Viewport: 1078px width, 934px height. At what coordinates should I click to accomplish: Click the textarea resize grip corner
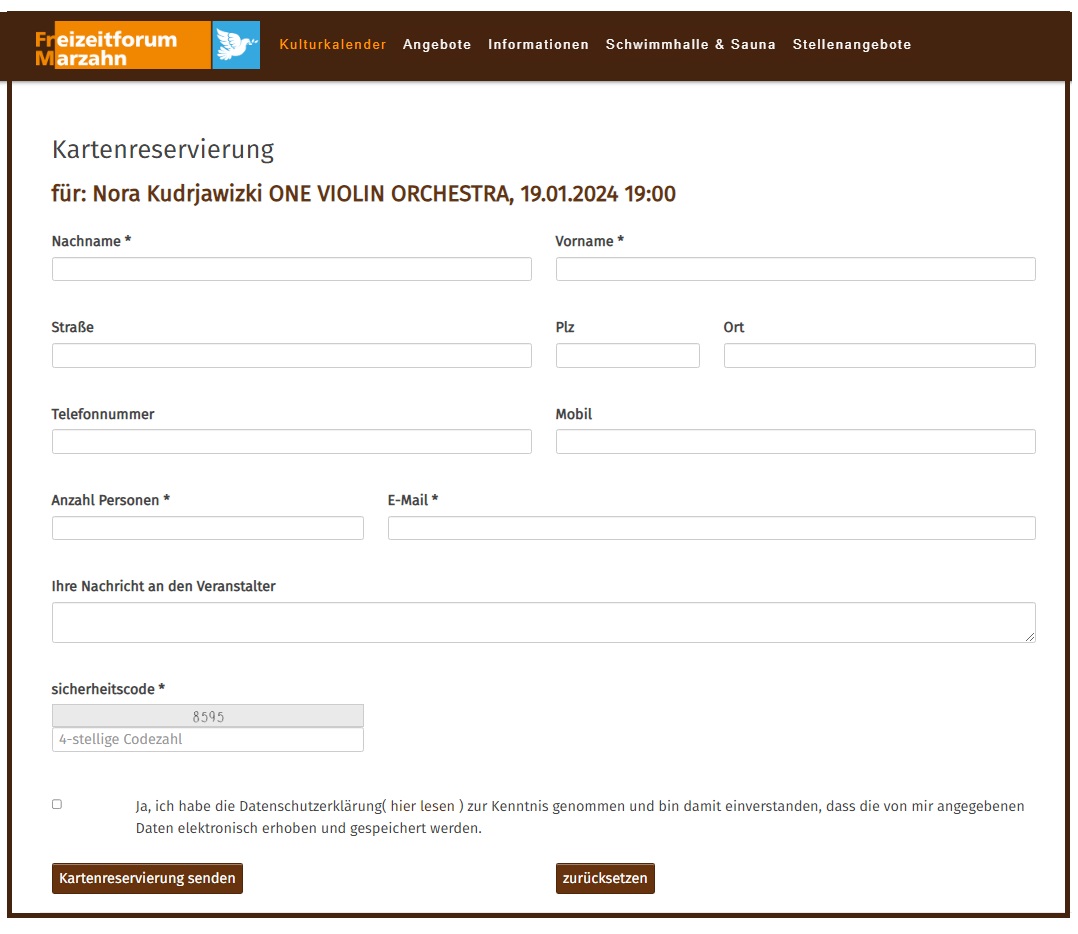[x=1030, y=638]
